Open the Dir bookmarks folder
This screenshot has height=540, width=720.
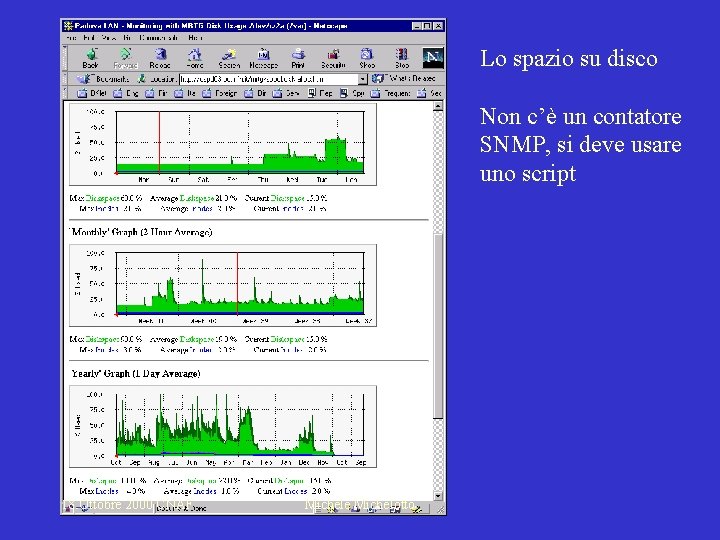(255, 93)
